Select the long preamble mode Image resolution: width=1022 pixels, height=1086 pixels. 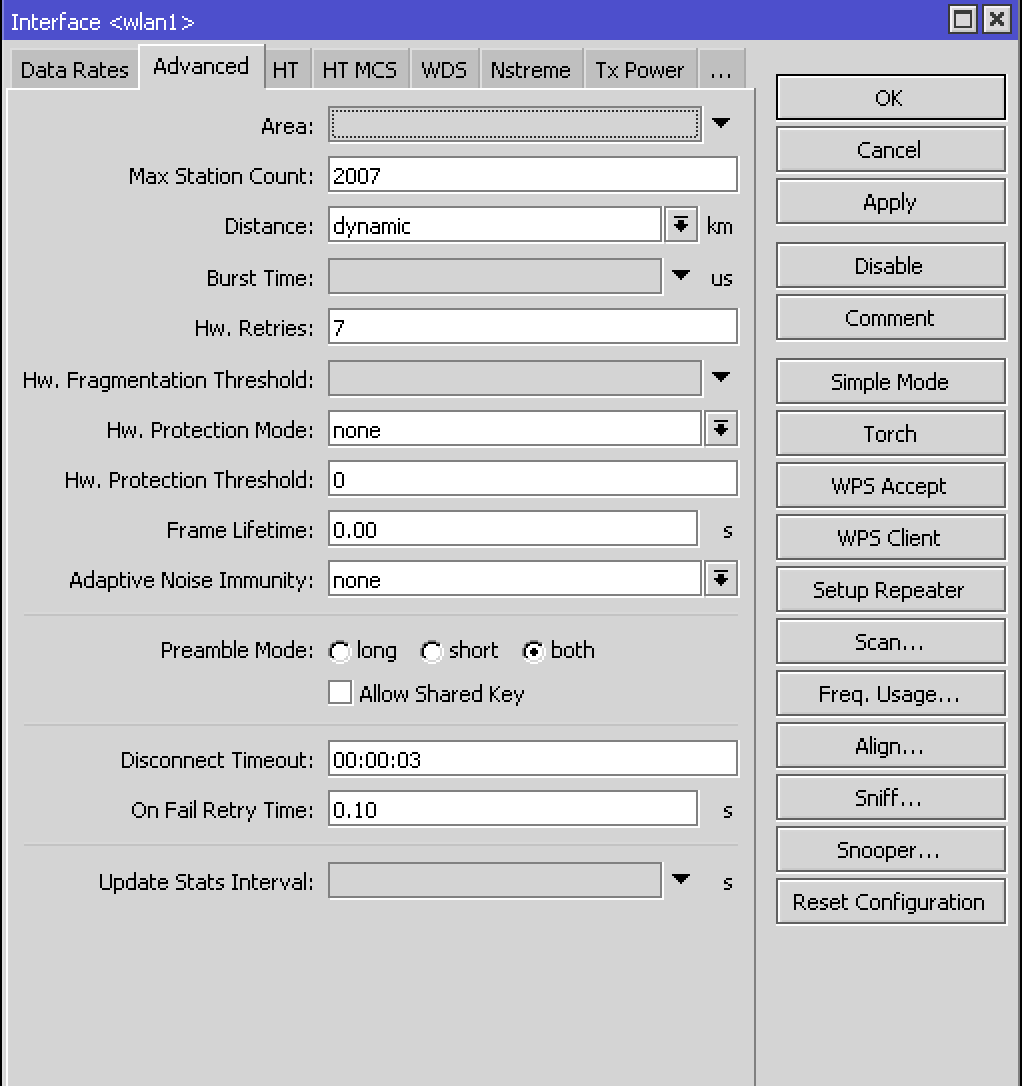(339, 650)
